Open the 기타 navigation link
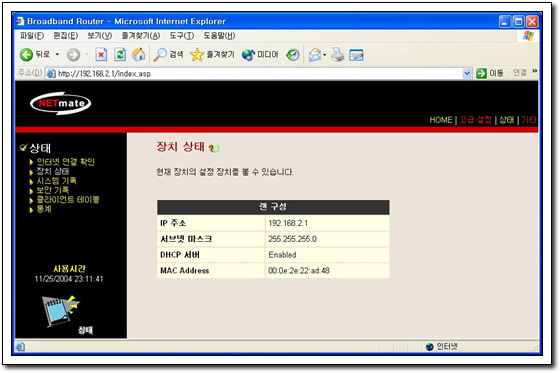560x373 pixels. point(529,120)
